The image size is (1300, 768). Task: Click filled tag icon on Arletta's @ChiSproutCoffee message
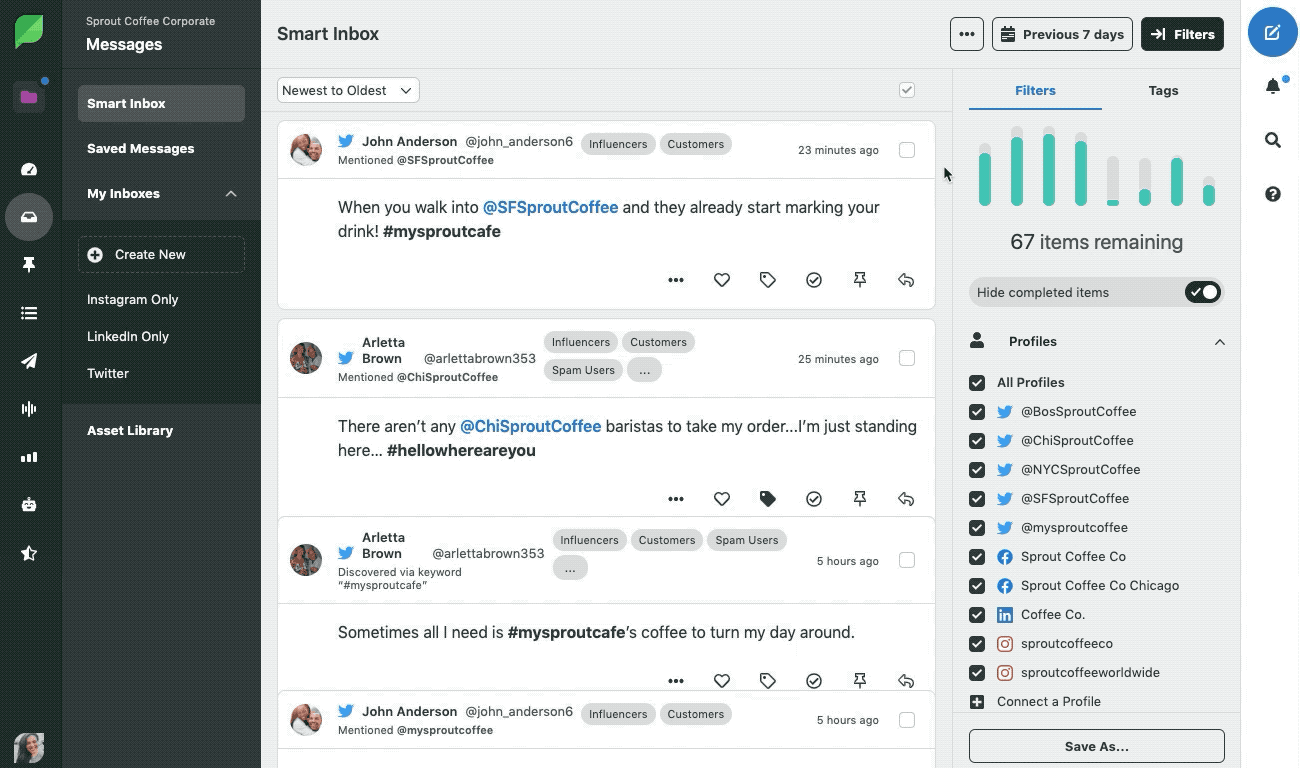(x=768, y=499)
